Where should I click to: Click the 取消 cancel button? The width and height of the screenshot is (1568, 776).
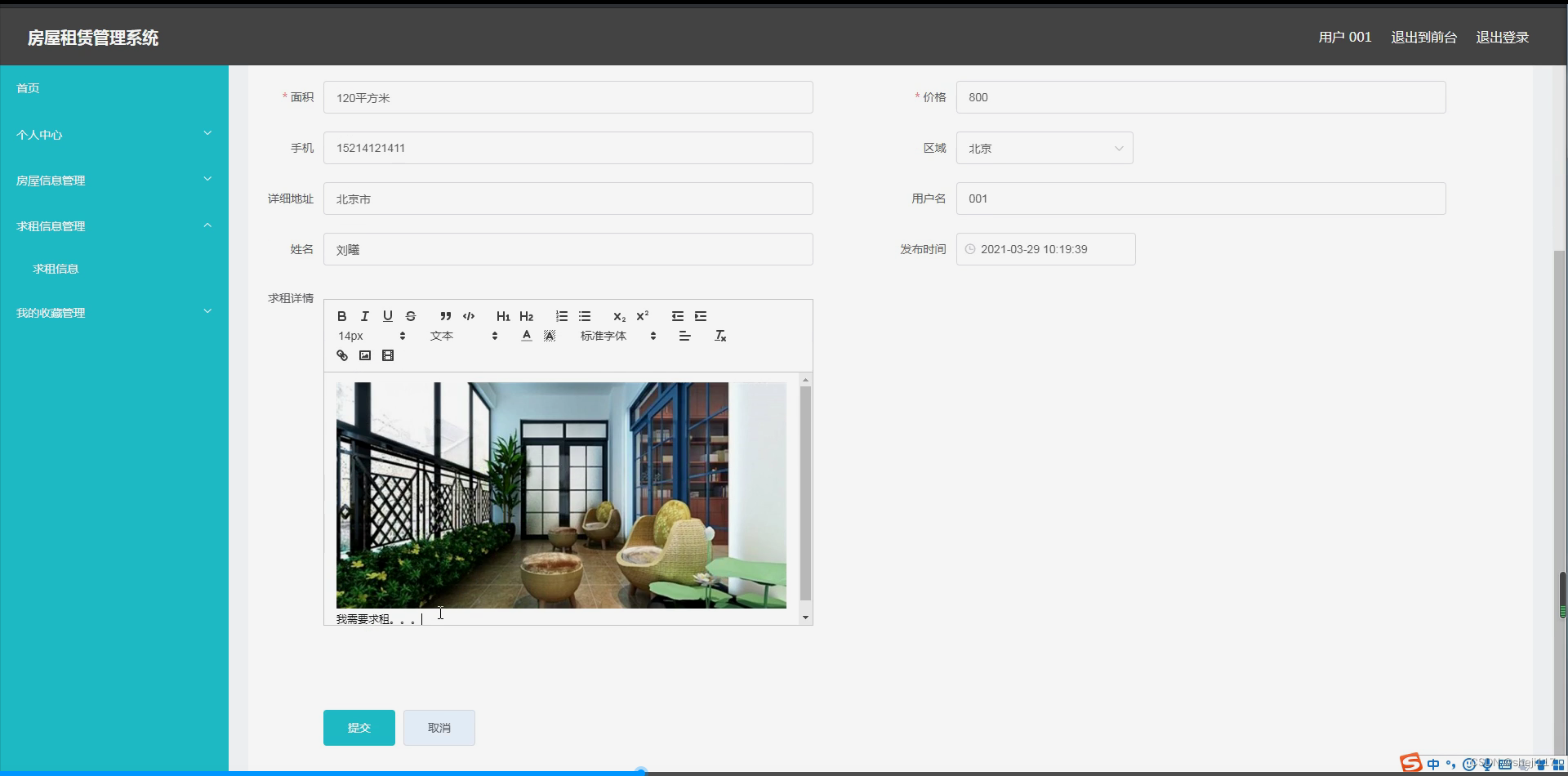point(439,727)
